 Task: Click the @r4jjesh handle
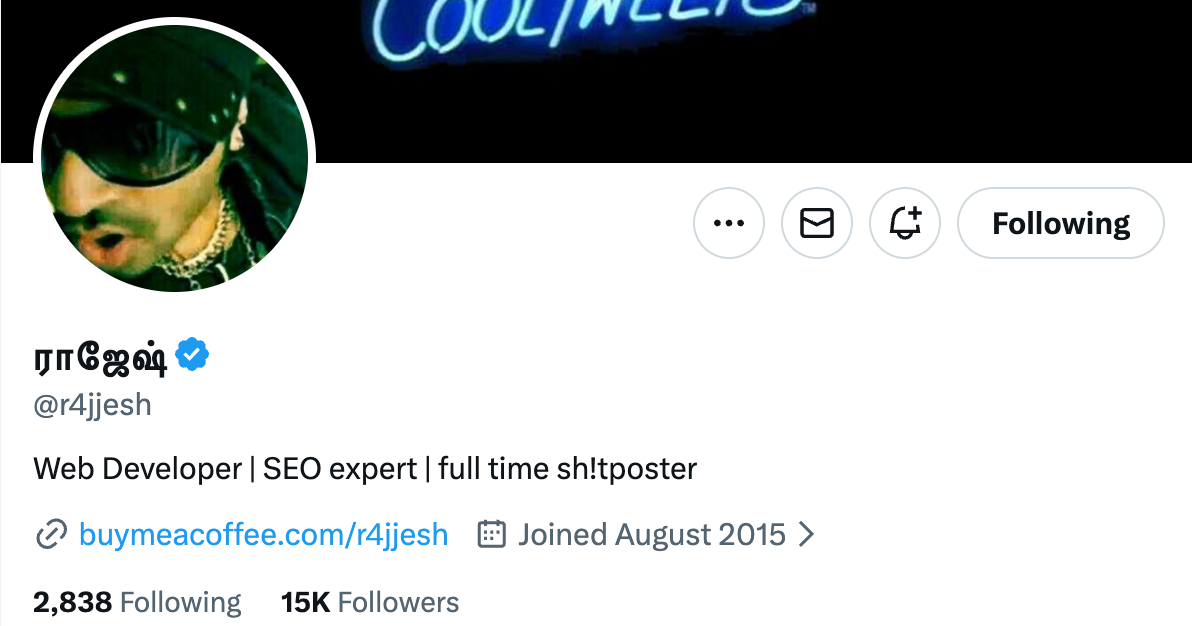pyautogui.click(x=93, y=406)
